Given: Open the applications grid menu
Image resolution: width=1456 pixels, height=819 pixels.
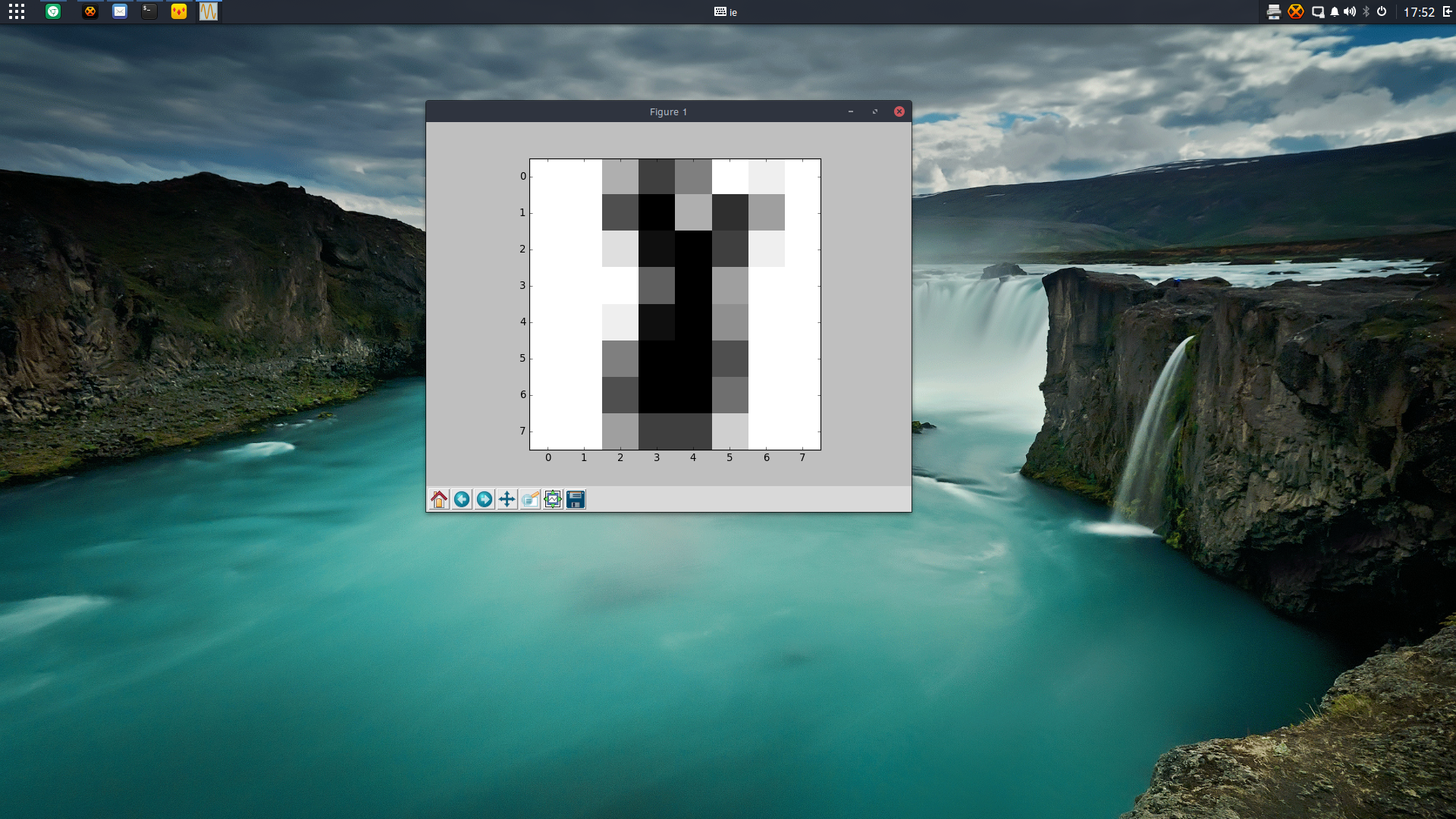Looking at the screenshot, I should [17, 11].
